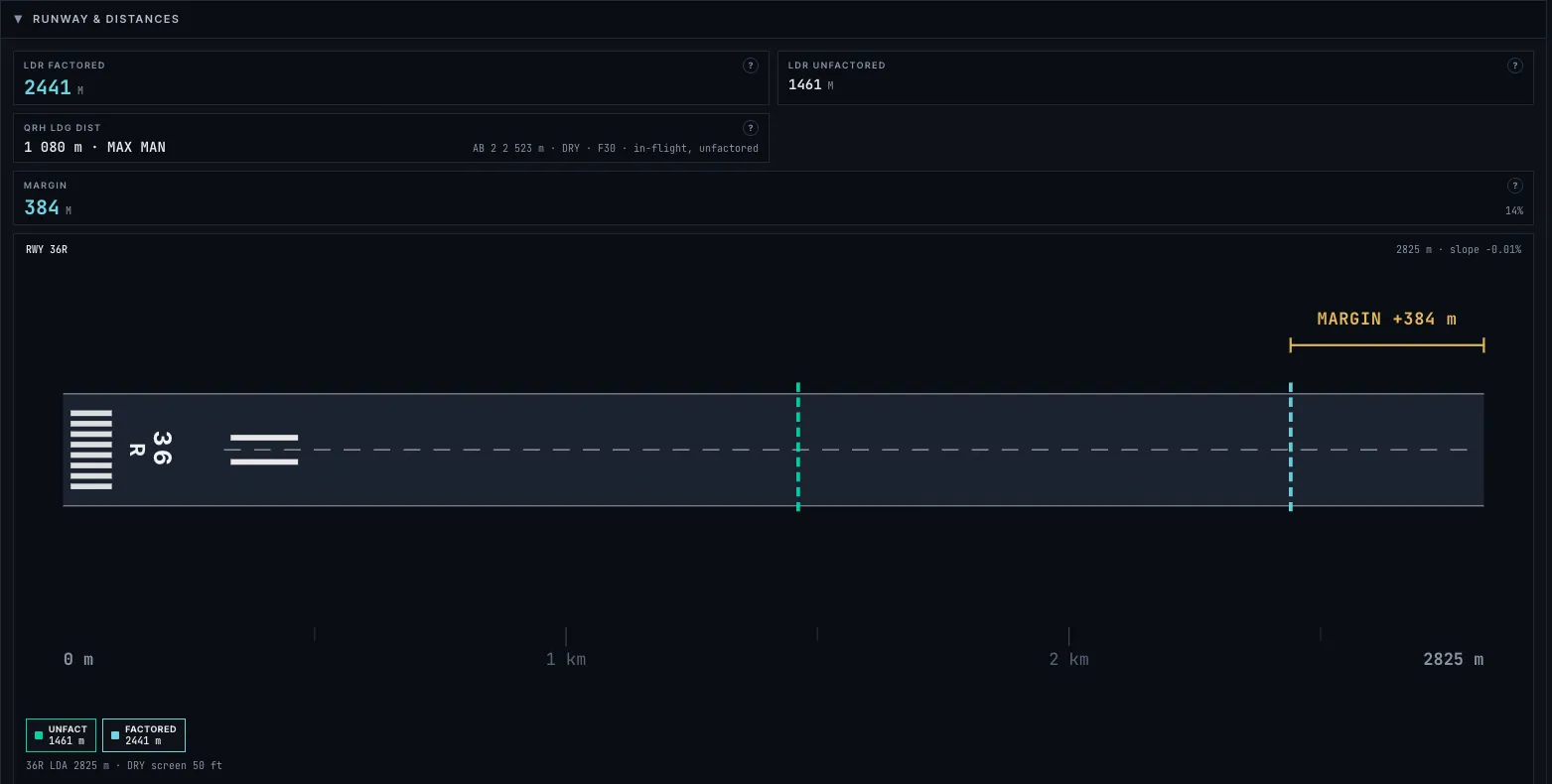Click the AB 2 2 523 m DRY F30 note
The width and height of the screenshot is (1552, 784).
616,148
